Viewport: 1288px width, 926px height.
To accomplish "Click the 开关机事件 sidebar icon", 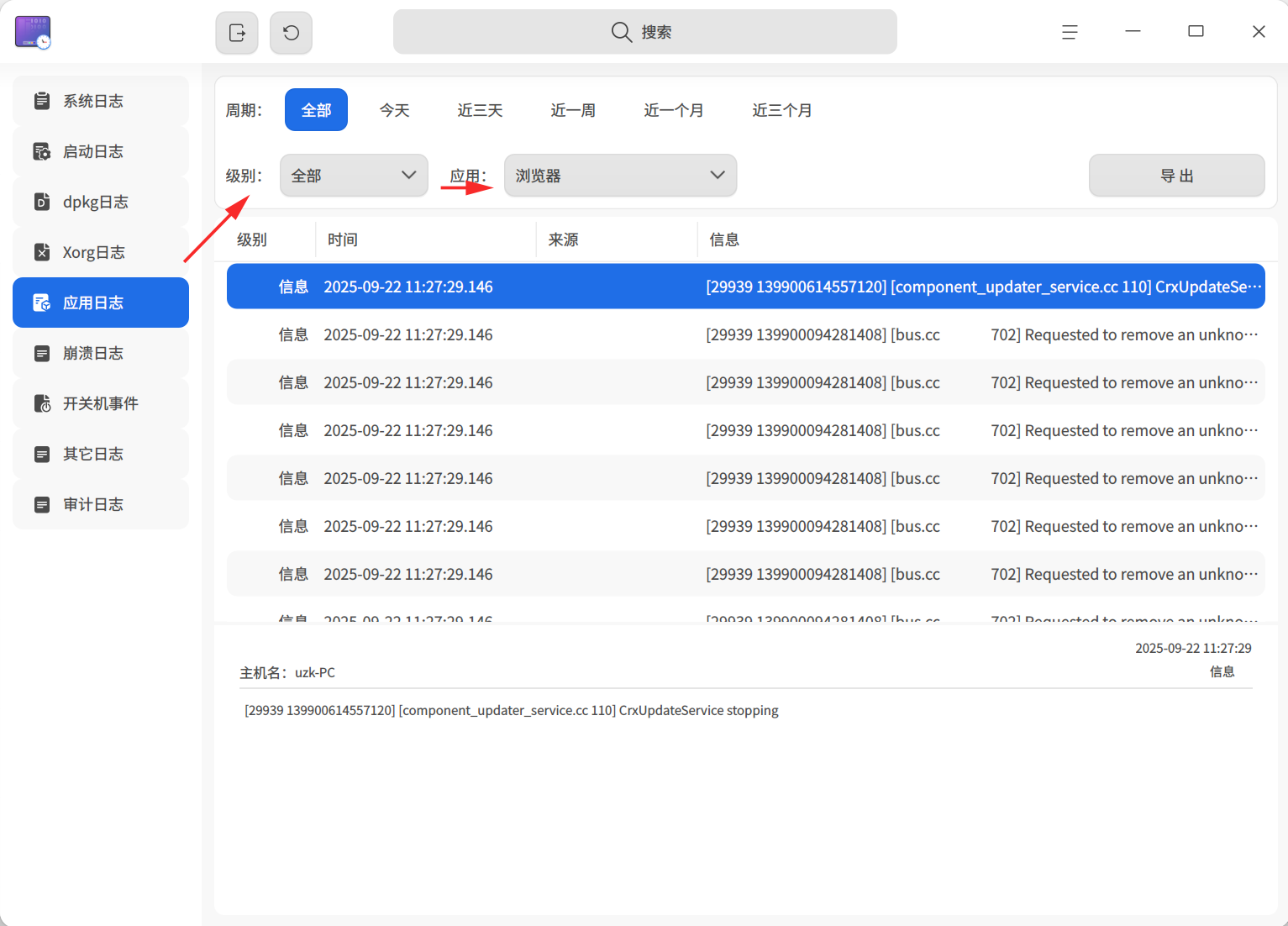I will click(x=41, y=403).
